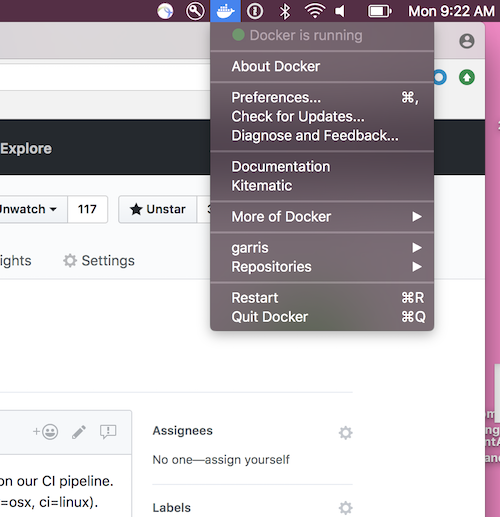Screen dimensions: 500x517
Task: Open the 1Password menu bar icon
Action: 255,11
